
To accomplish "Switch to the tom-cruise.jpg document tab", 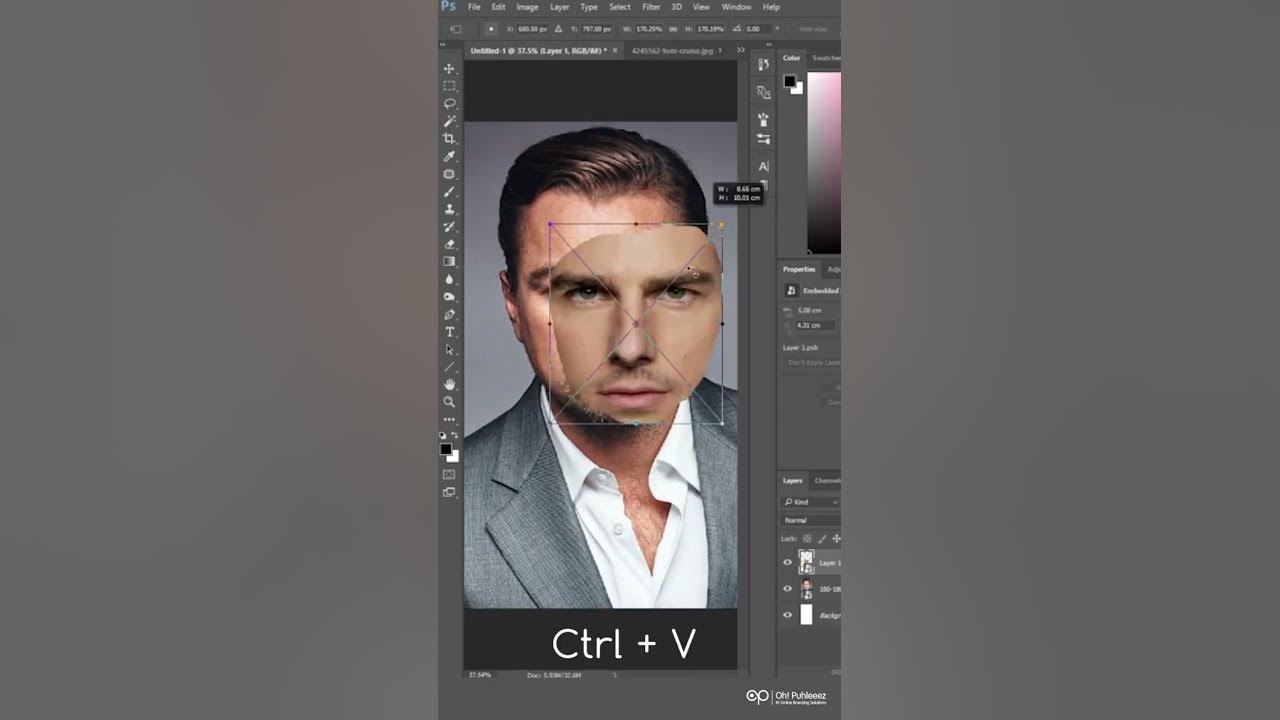I will [x=672, y=50].
